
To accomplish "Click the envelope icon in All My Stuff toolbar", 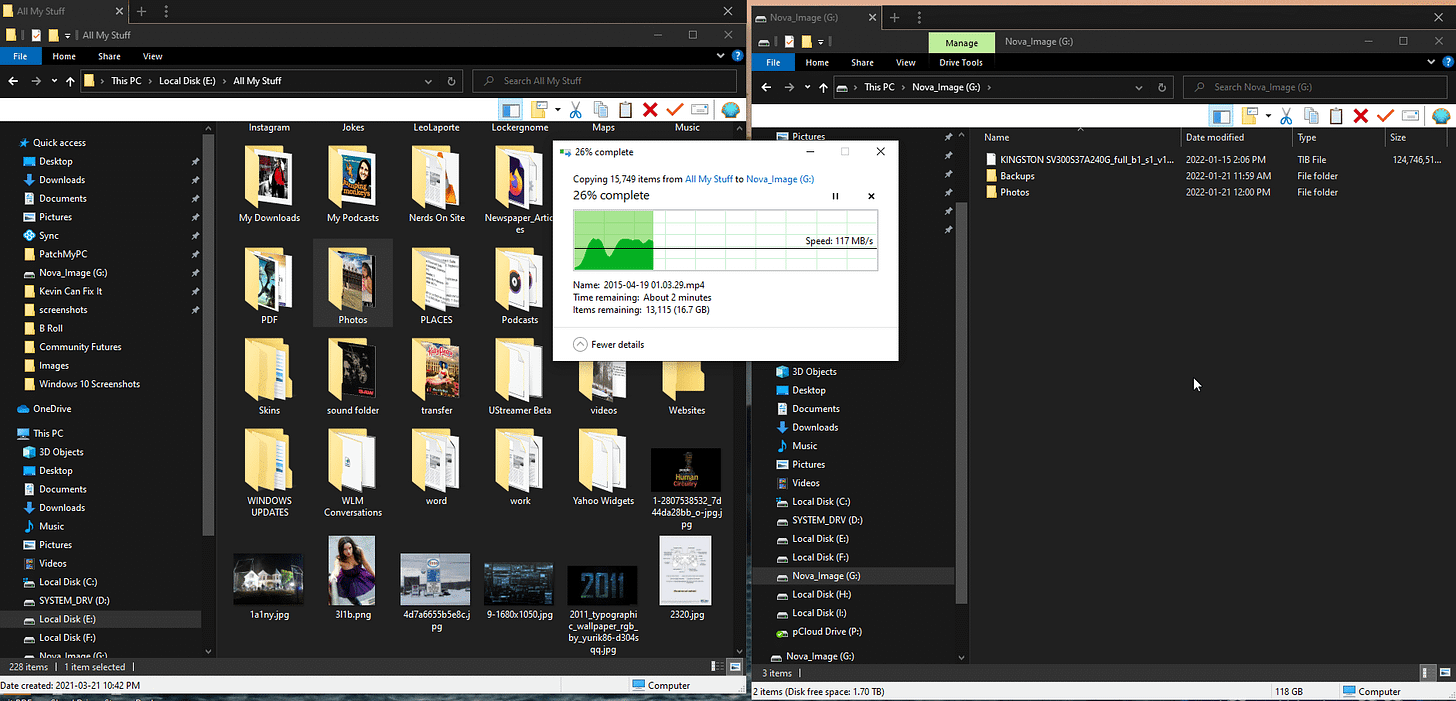I will (699, 110).
